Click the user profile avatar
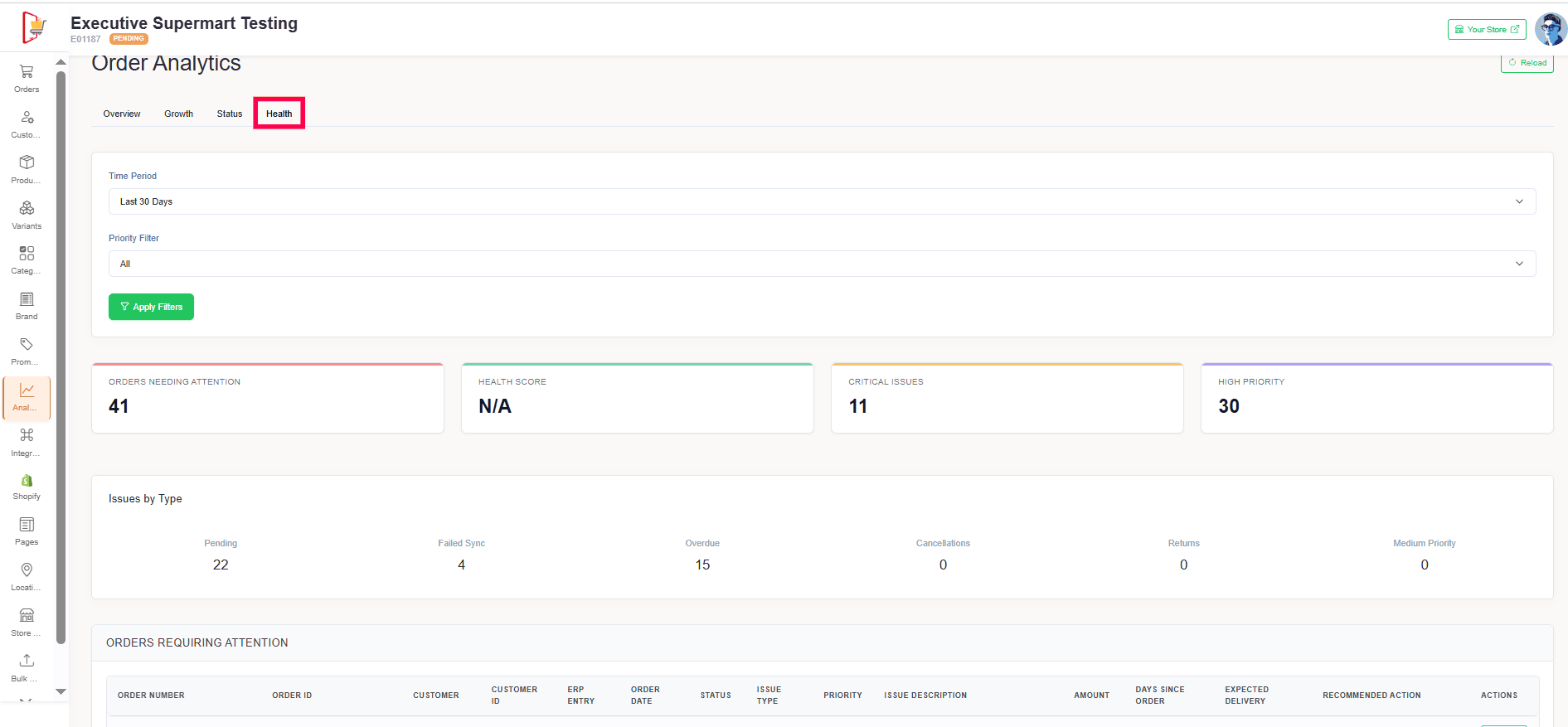Viewport: 1568px width, 727px height. [x=1549, y=30]
